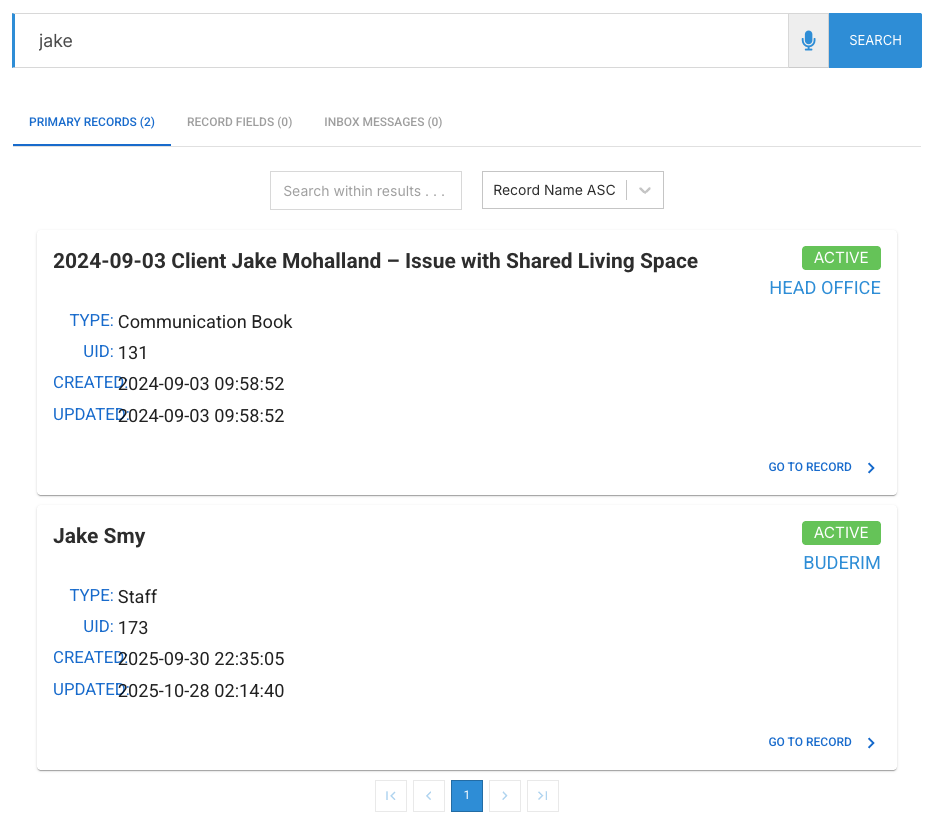Click the ACTIVE badge on the Communication Book record
Image resolution: width=934 pixels, height=821 pixels.
click(x=841, y=258)
